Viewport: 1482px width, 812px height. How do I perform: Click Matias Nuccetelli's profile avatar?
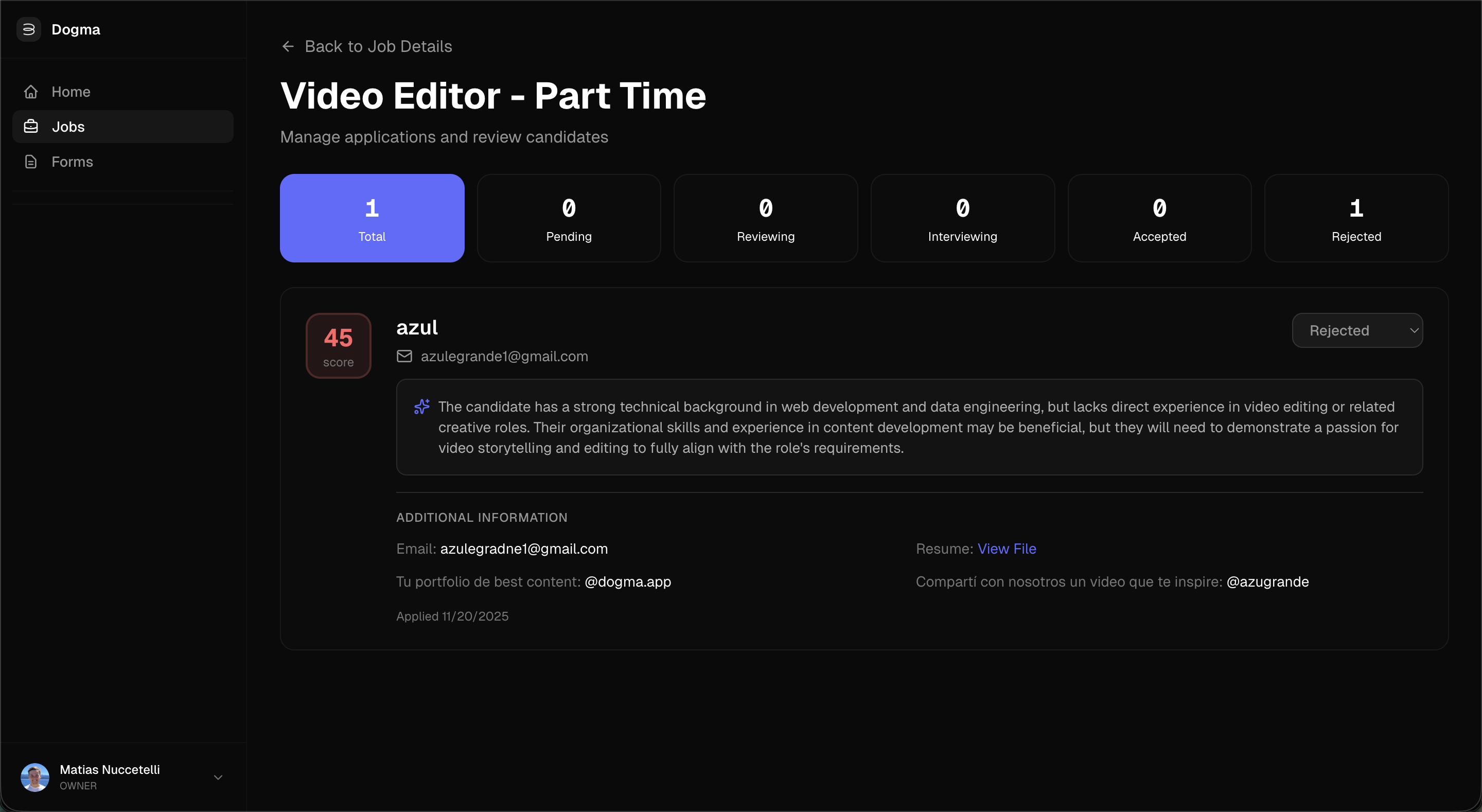click(34, 777)
